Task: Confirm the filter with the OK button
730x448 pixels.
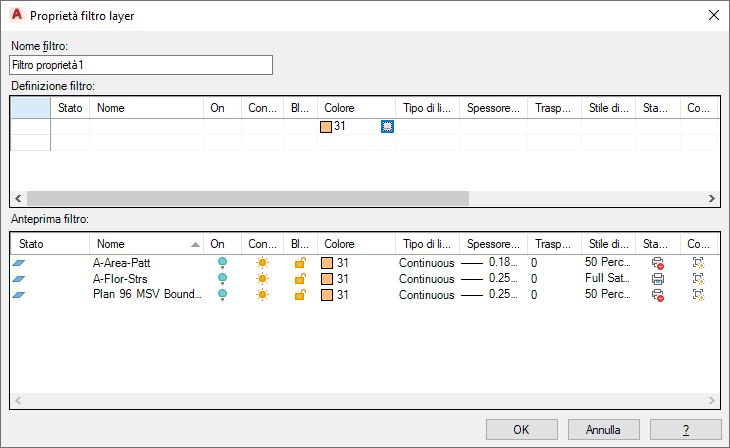Action: pos(521,429)
